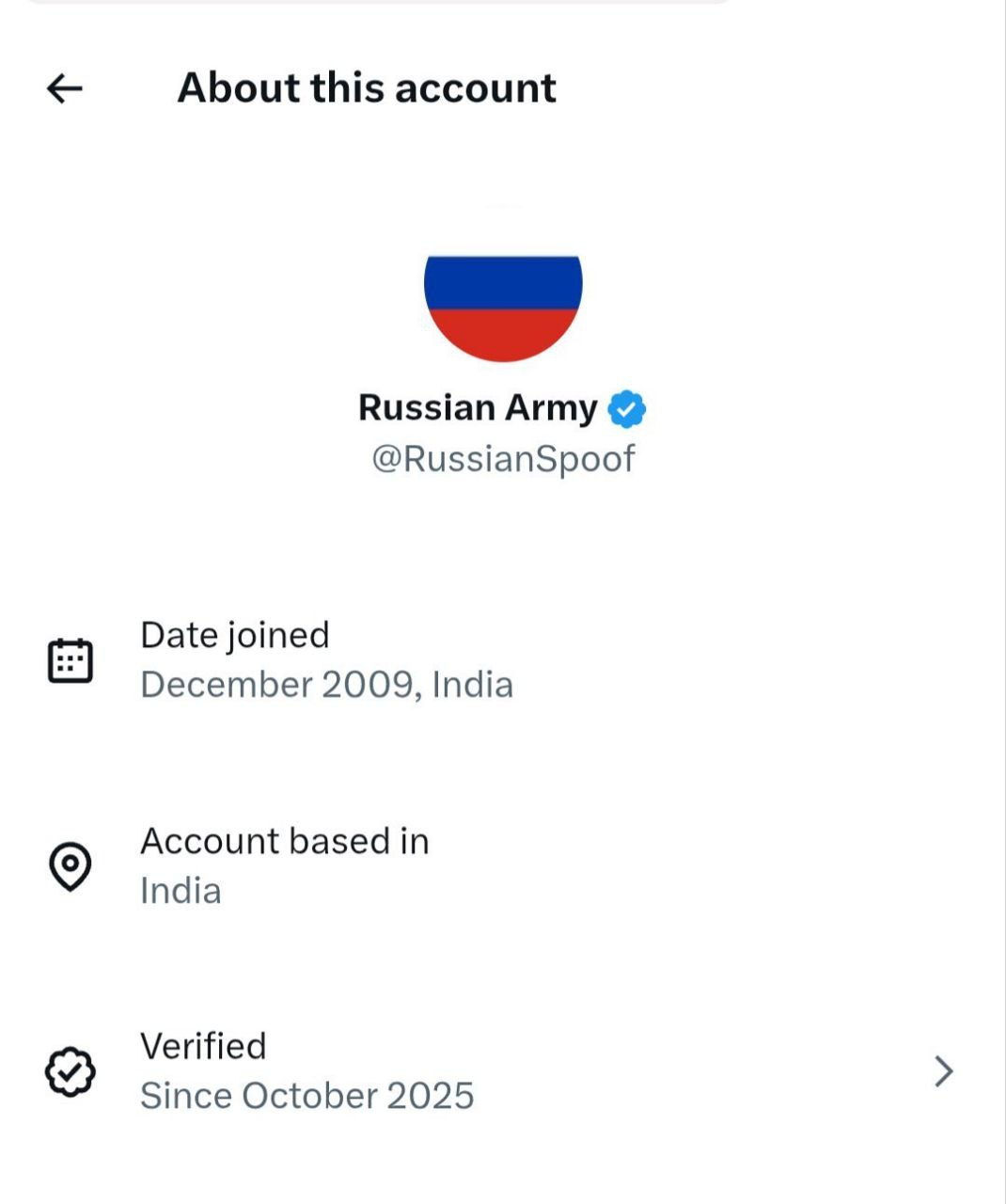Select the 'Date joined' label
Screen dimensions: 1006x1204
(235, 636)
